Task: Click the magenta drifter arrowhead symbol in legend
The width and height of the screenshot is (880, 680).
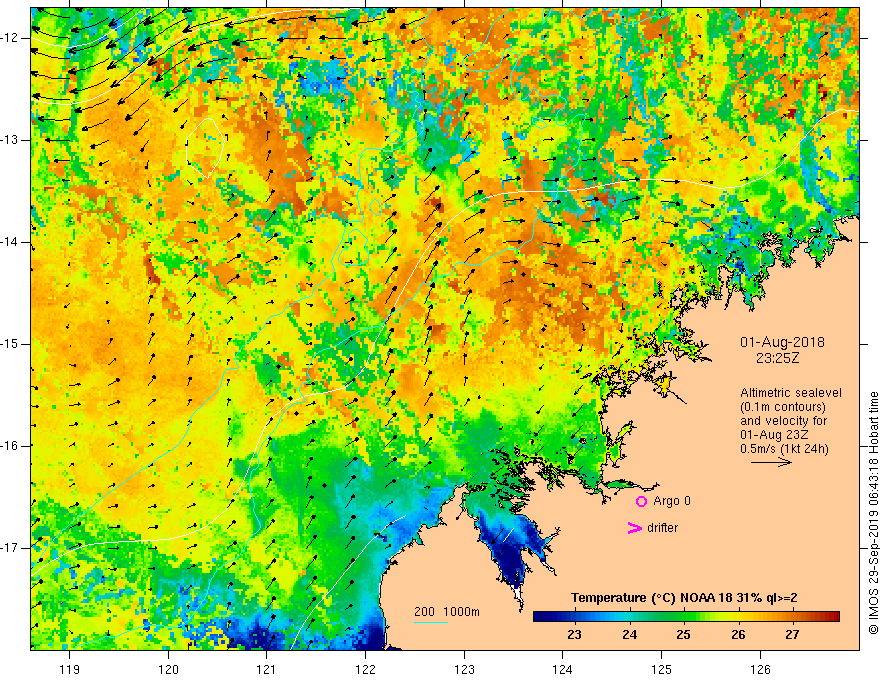Action: click(x=635, y=528)
